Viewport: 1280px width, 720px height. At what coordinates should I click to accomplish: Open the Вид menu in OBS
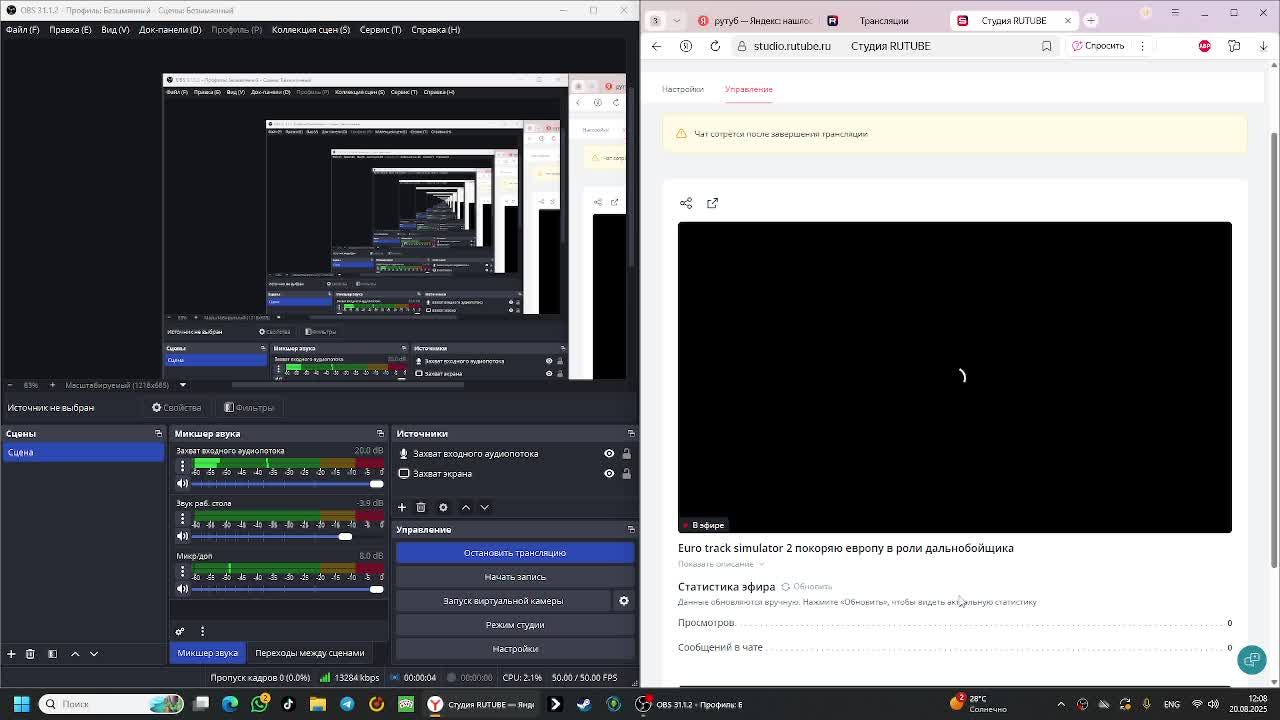coord(115,30)
